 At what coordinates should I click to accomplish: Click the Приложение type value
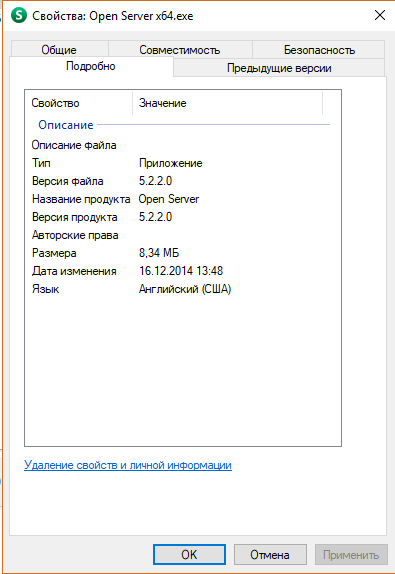point(171,163)
